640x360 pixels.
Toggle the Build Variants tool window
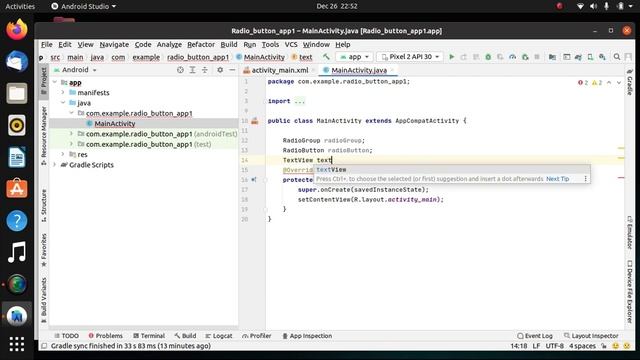[x=44, y=300]
